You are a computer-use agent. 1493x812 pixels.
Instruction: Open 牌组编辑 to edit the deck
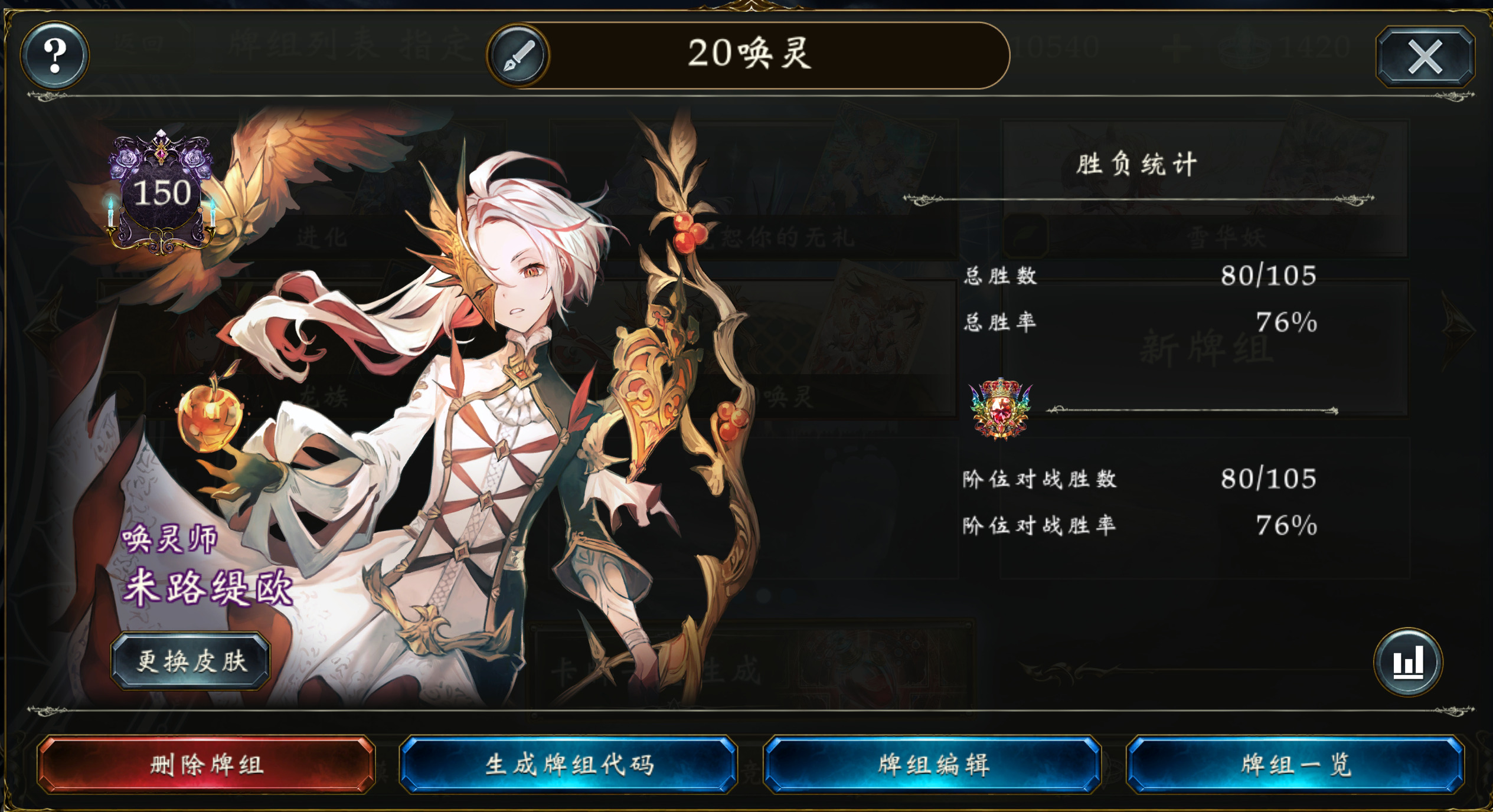tap(932, 765)
